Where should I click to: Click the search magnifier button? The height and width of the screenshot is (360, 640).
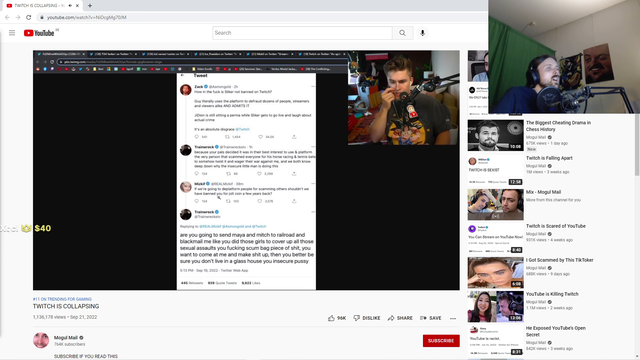402,33
